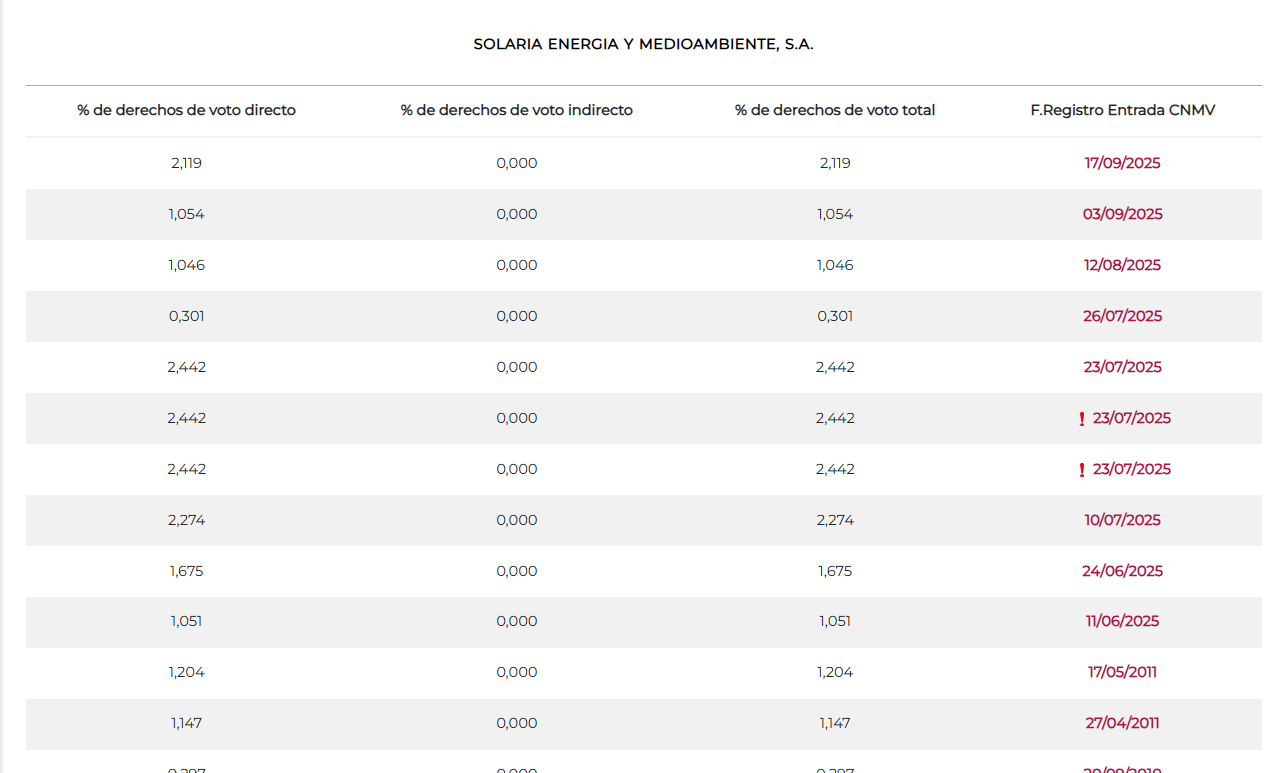The width and height of the screenshot is (1266, 773).
Task: Click the '% de derechos de voto total' header
Action: [835, 110]
